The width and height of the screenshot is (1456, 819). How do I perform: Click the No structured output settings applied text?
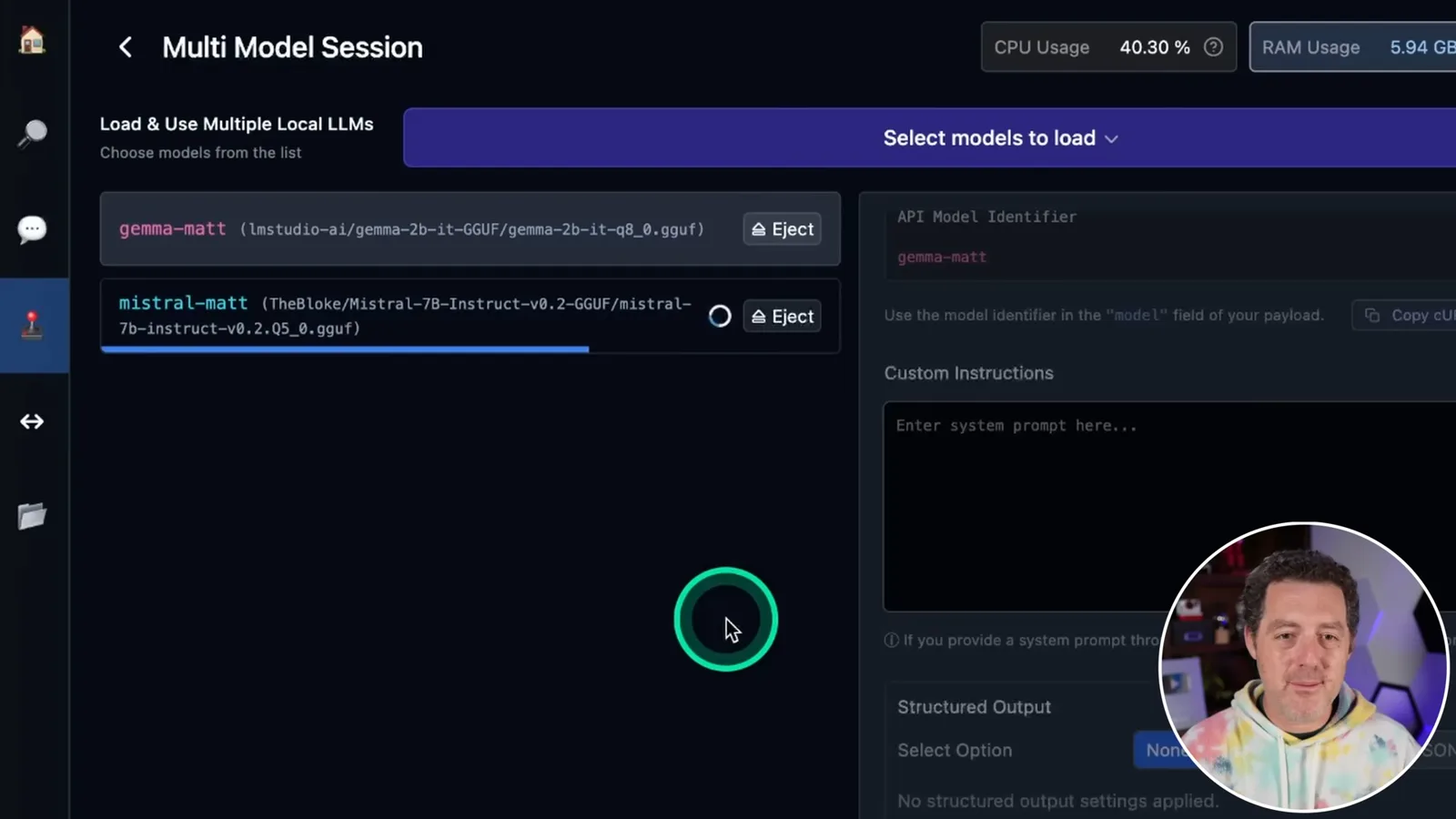1057,801
